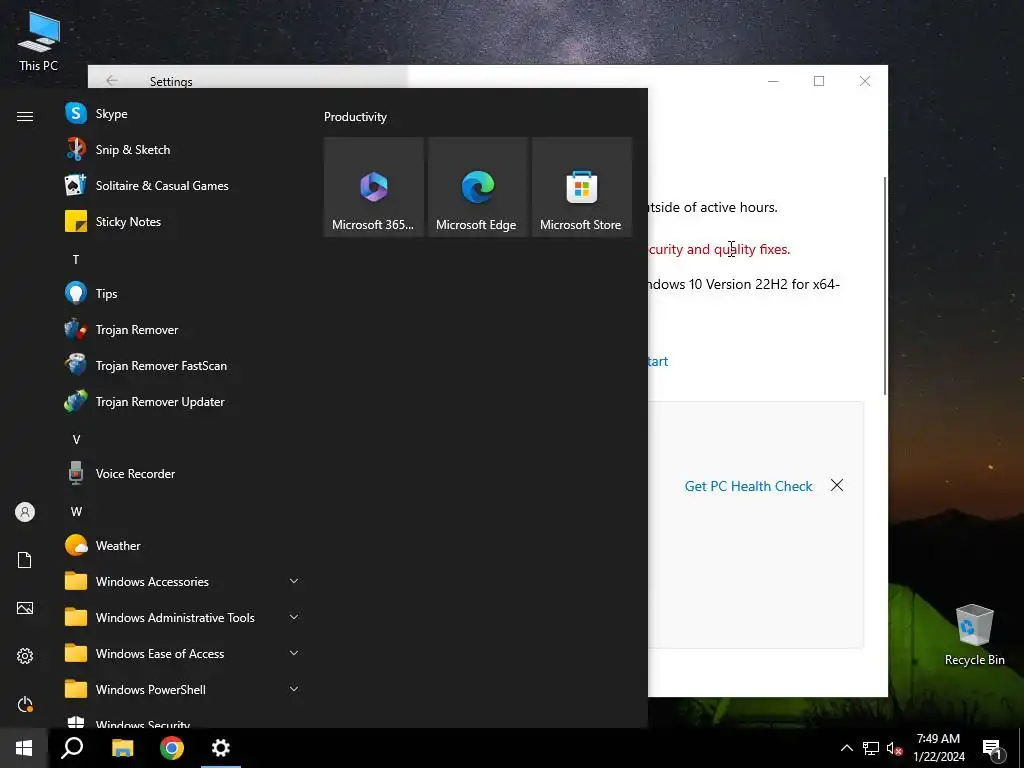Select the This PC desktop icon
Screen dimensions: 1024x768
(x=39, y=40)
